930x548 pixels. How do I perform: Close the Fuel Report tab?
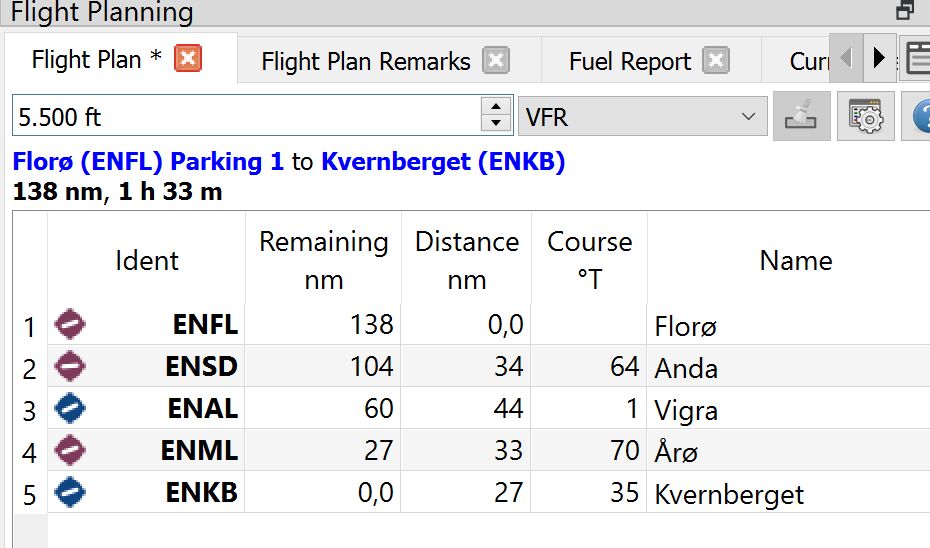pos(716,60)
